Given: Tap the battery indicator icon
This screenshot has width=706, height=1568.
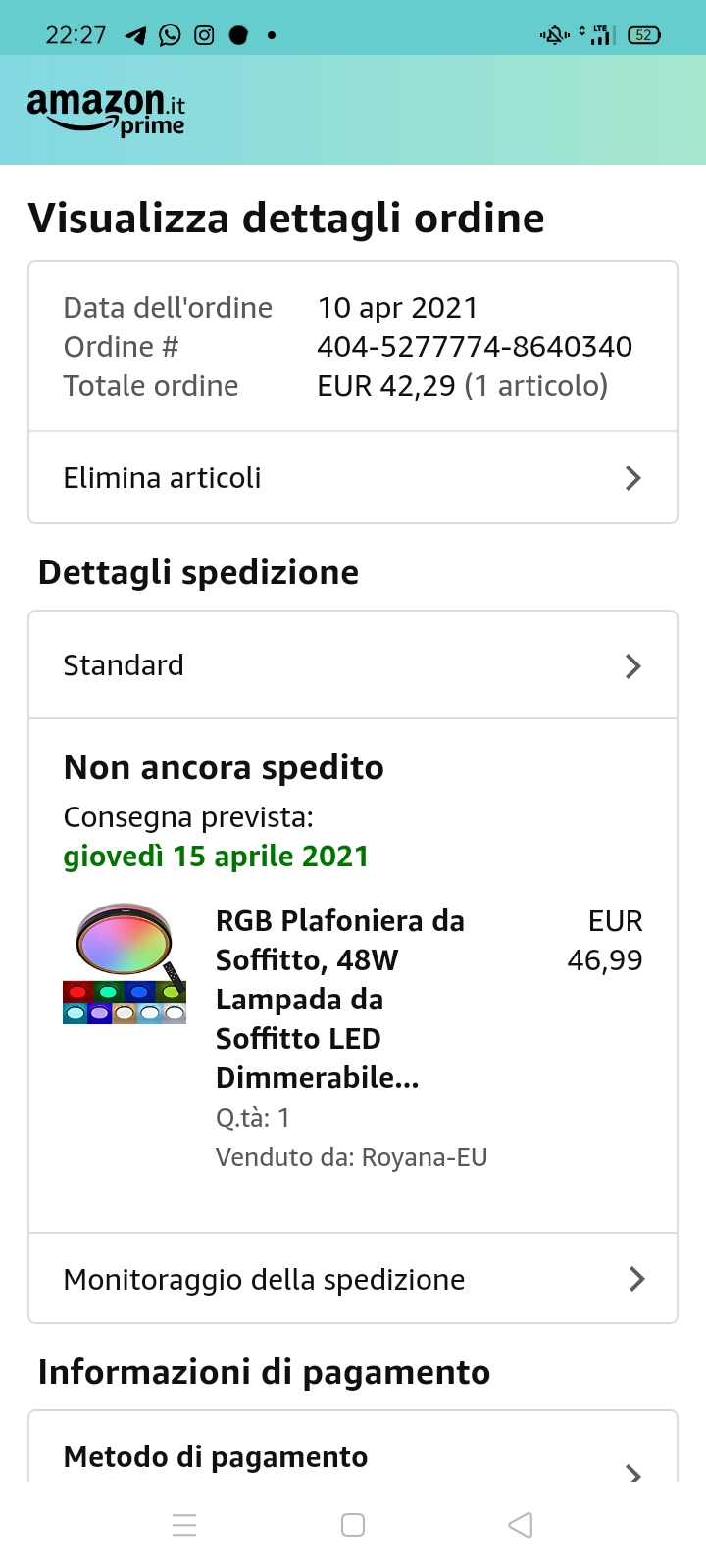Looking at the screenshot, I should pyautogui.click(x=644, y=35).
